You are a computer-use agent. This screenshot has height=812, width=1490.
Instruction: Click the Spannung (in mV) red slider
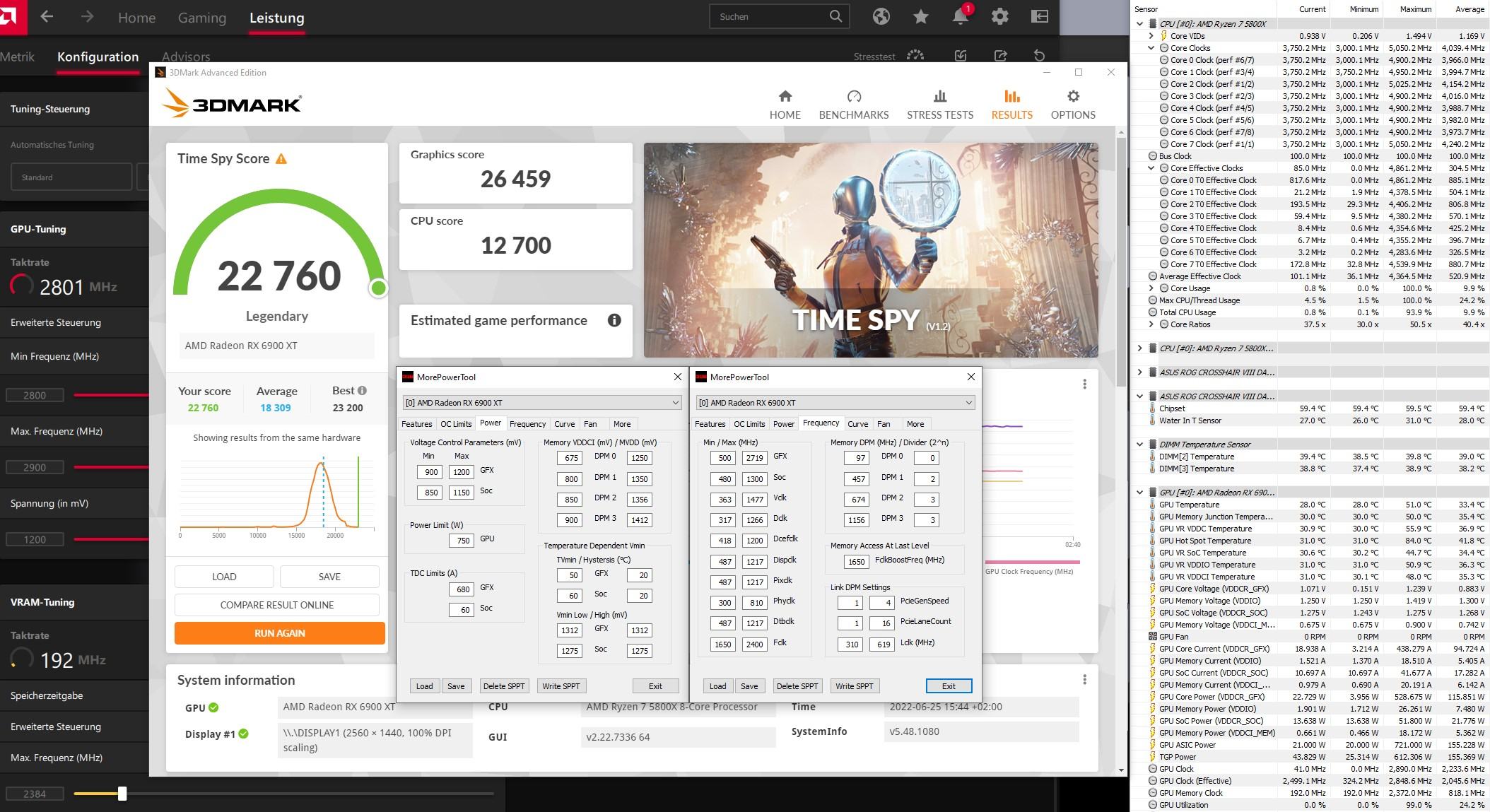click(x=111, y=539)
